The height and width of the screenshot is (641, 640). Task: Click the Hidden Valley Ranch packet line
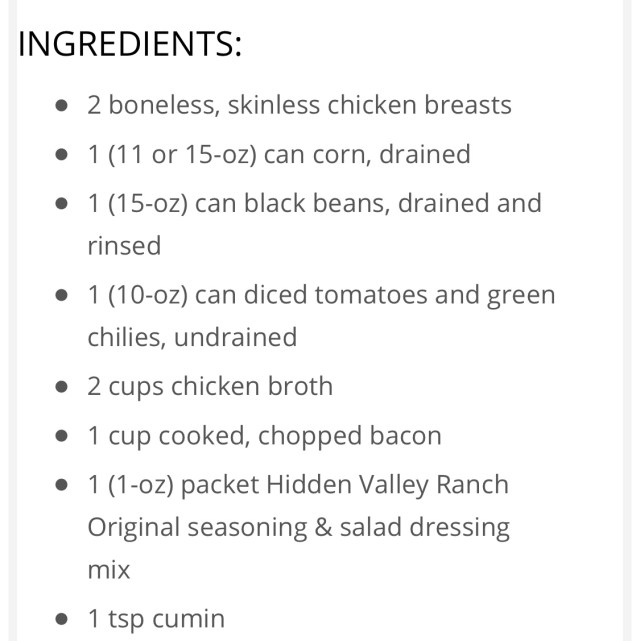[298, 485]
